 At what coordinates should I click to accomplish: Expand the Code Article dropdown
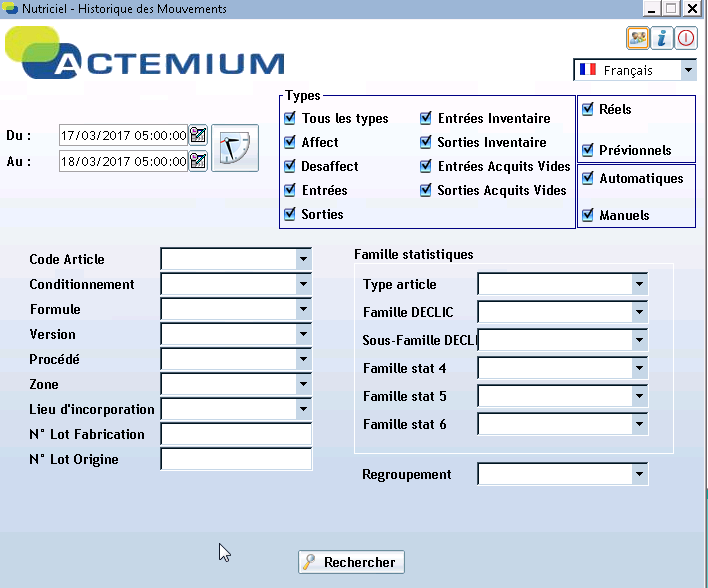(303, 259)
